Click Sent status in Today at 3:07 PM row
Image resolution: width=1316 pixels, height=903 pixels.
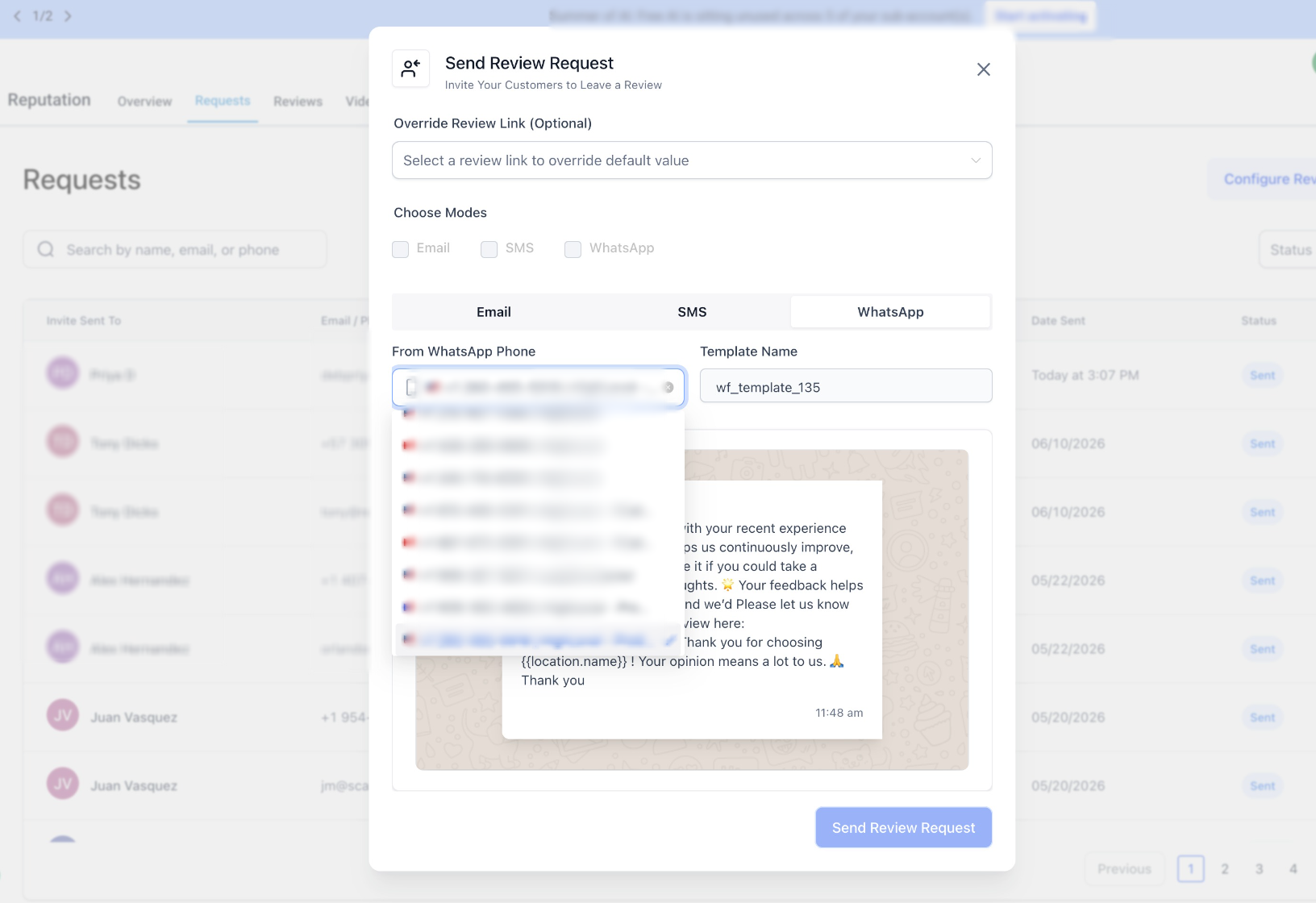tap(1262, 375)
